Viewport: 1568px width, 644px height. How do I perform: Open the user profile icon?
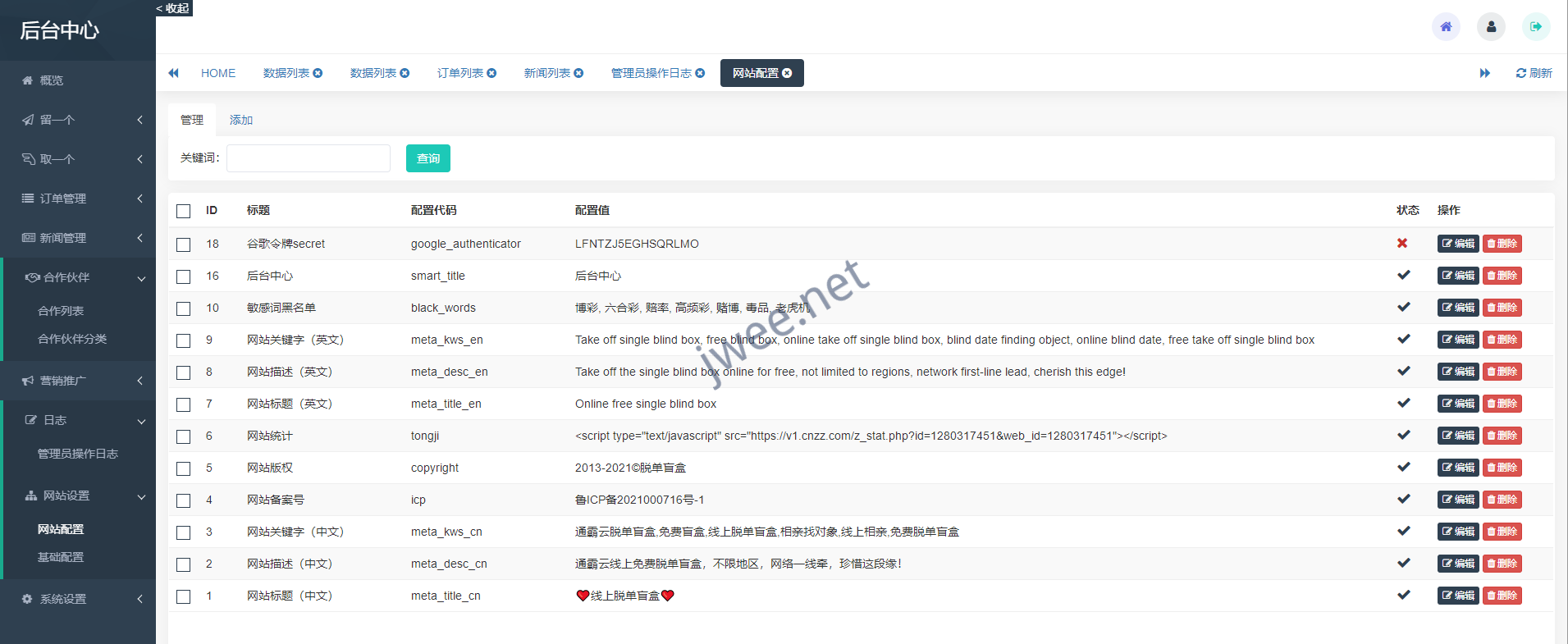1491,26
